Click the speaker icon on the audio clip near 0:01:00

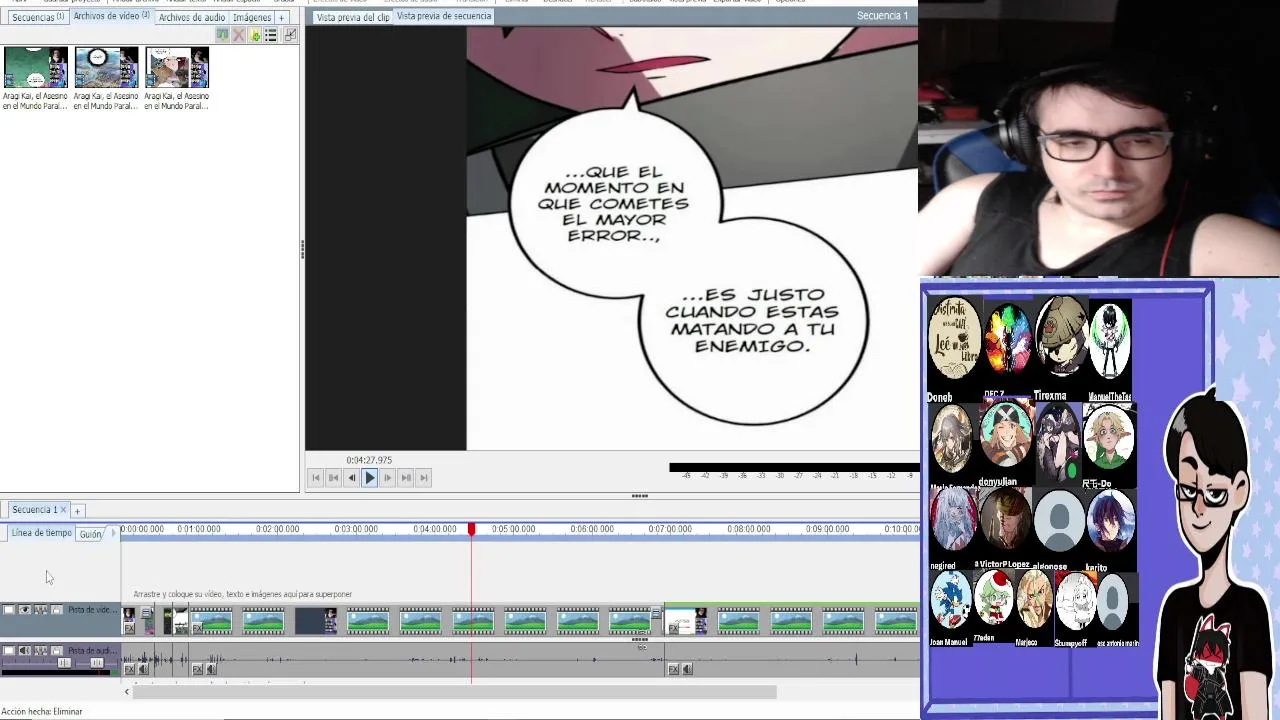pos(211,669)
